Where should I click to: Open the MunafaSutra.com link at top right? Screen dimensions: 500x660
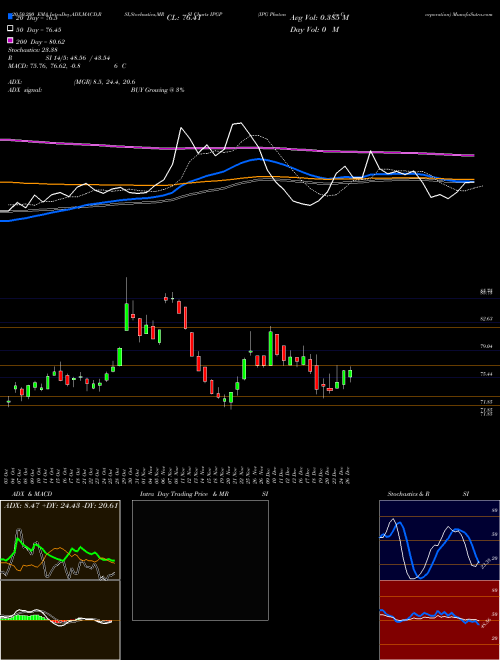coord(475,14)
